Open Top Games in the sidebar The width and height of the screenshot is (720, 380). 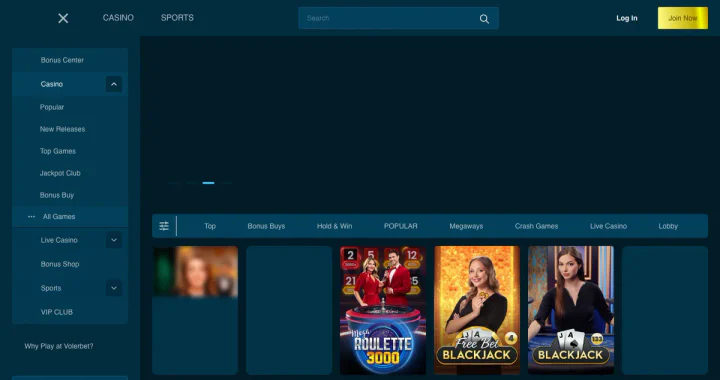click(x=58, y=151)
